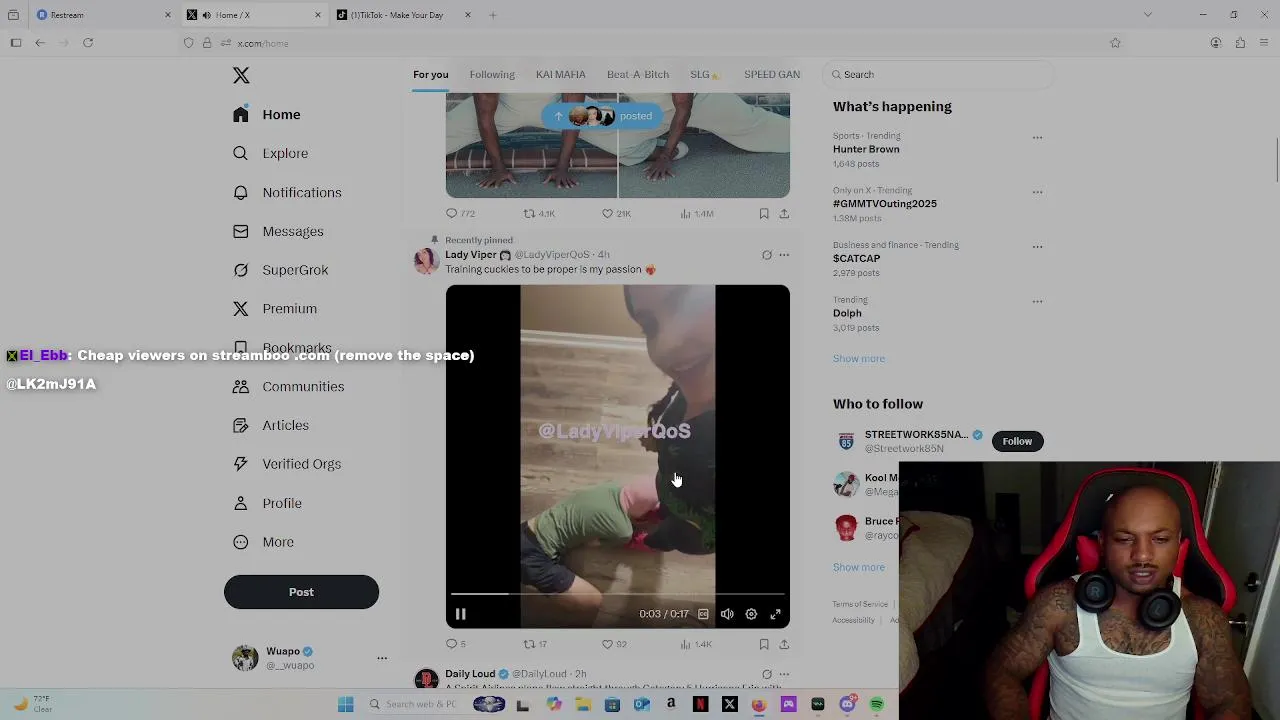Image resolution: width=1280 pixels, height=720 pixels.
Task: Open Spotify from the taskbar
Action: coord(877,705)
